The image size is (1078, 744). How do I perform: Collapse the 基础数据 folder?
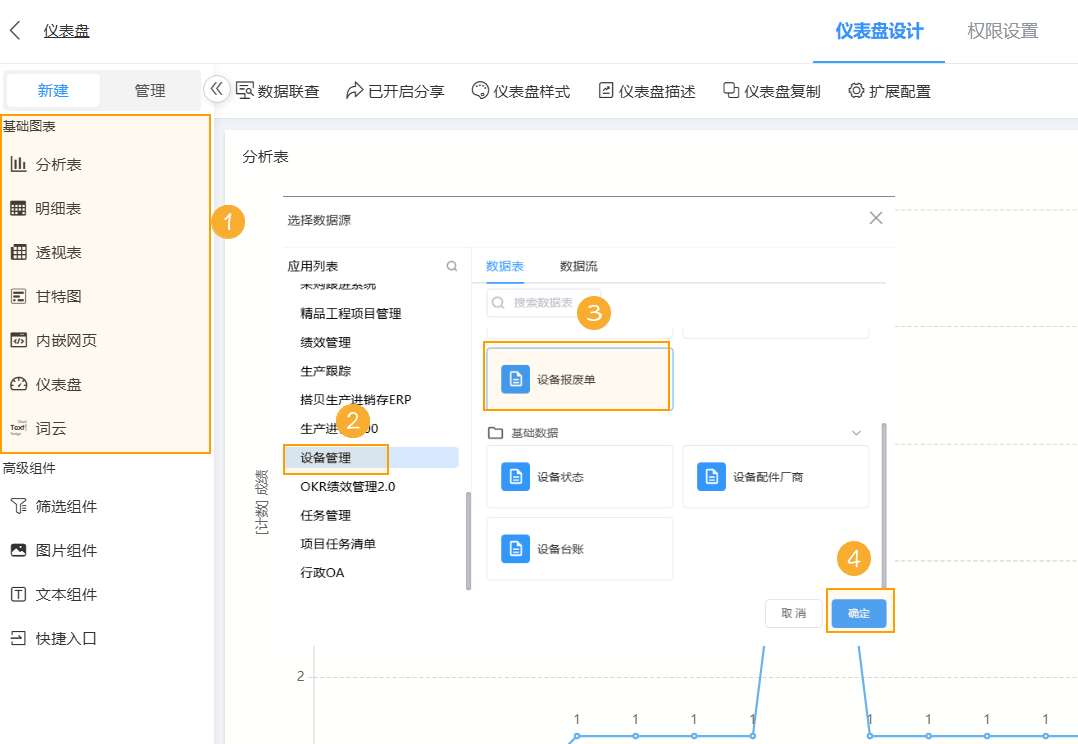point(855,432)
